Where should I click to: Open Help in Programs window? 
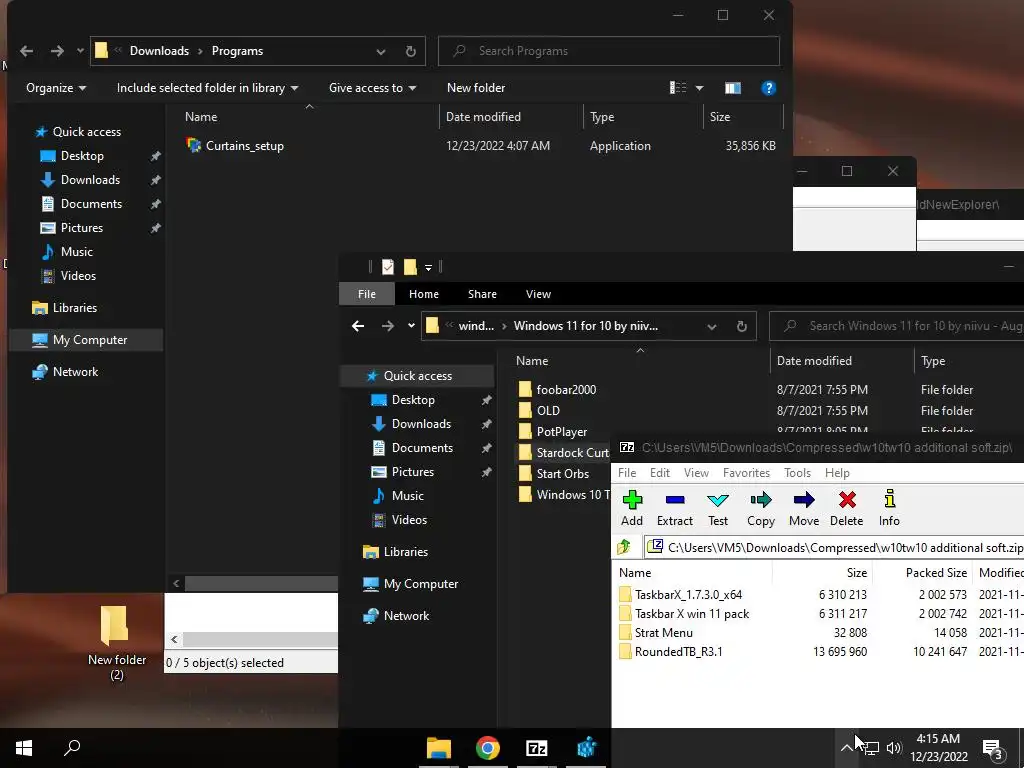tap(769, 88)
